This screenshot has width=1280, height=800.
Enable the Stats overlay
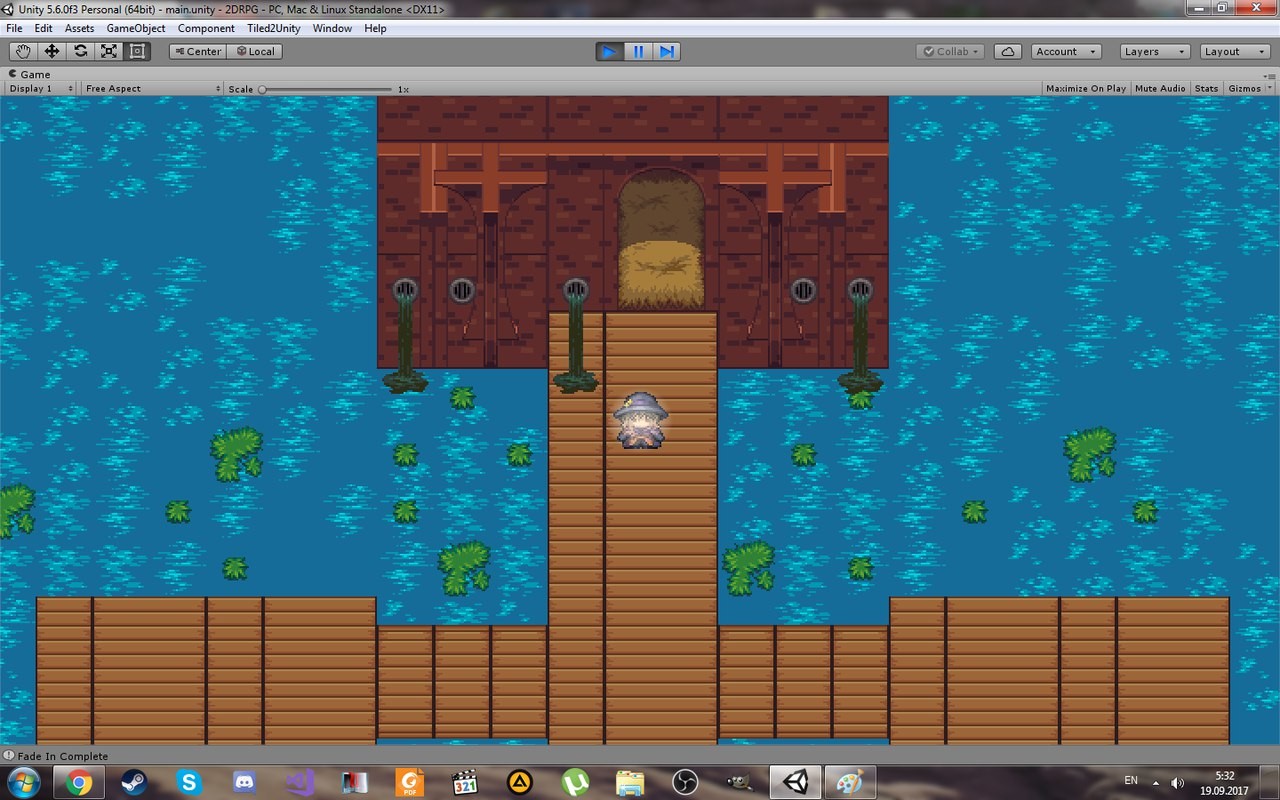pos(1206,88)
